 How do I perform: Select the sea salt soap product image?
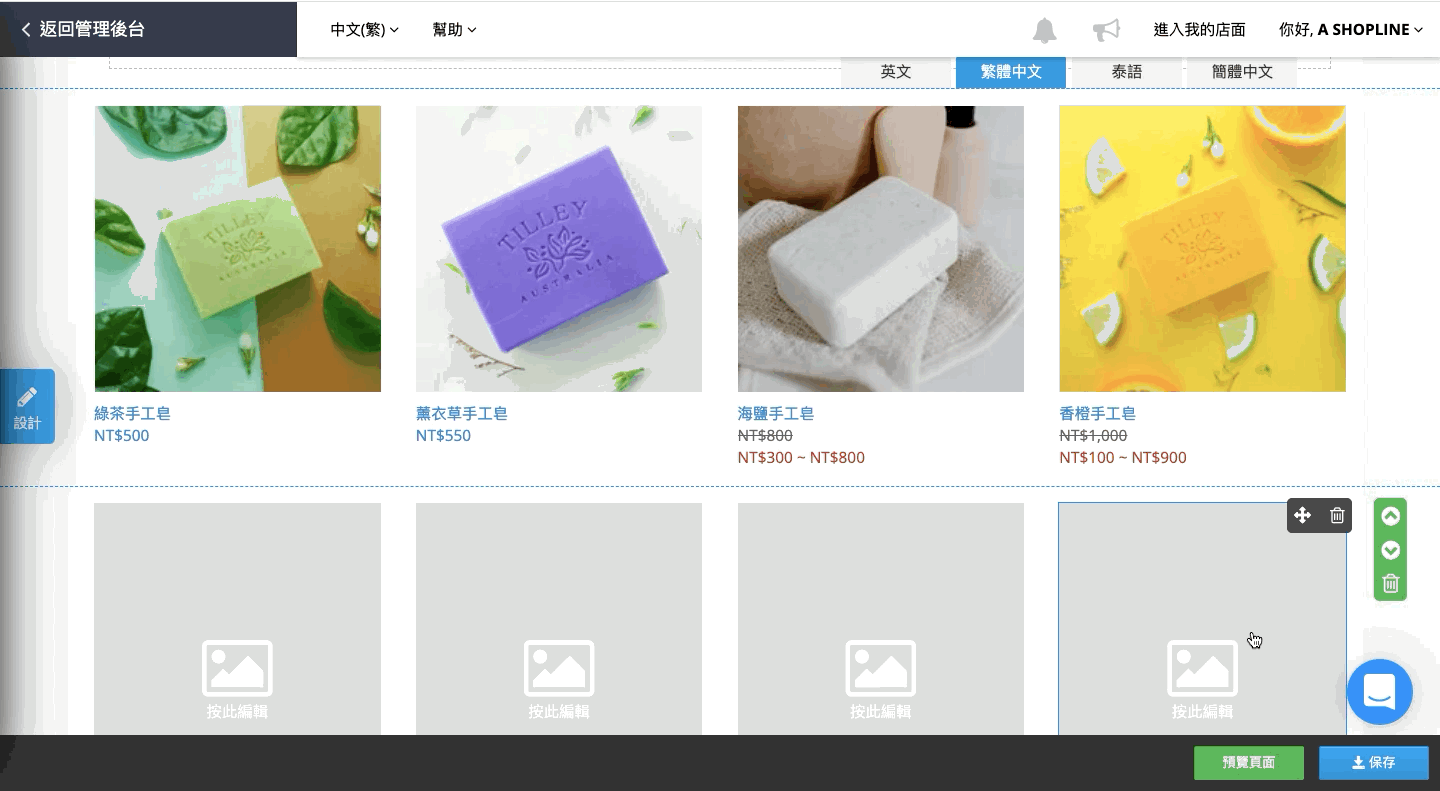click(881, 249)
